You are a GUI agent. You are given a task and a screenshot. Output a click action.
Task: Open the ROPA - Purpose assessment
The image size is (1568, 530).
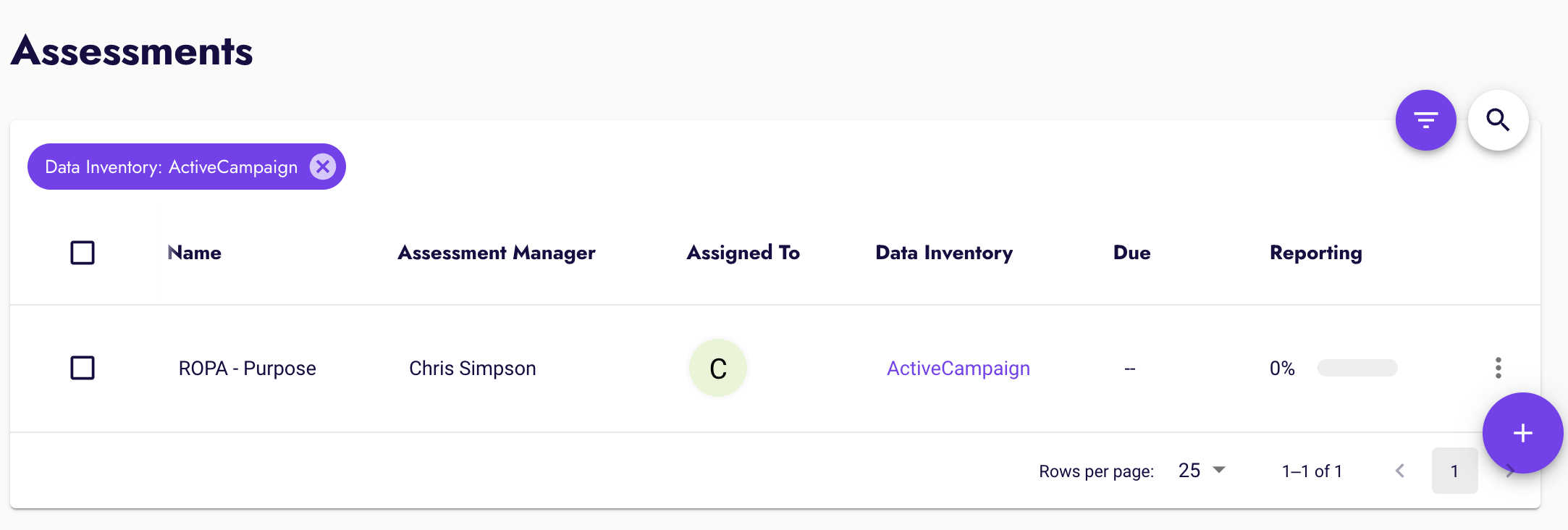point(247,369)
